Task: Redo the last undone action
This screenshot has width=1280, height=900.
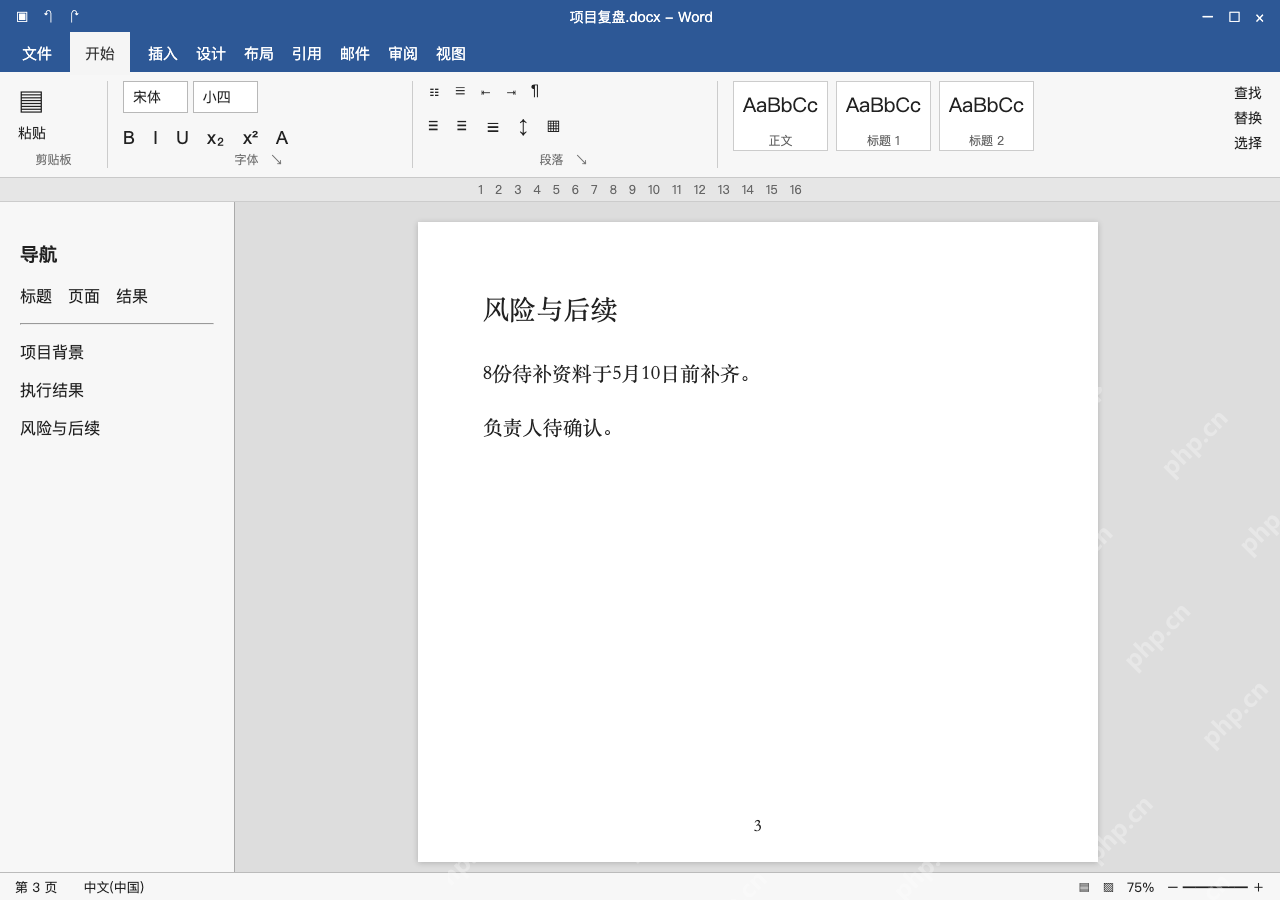Action: pyautogui.click(x=74, y=17)
